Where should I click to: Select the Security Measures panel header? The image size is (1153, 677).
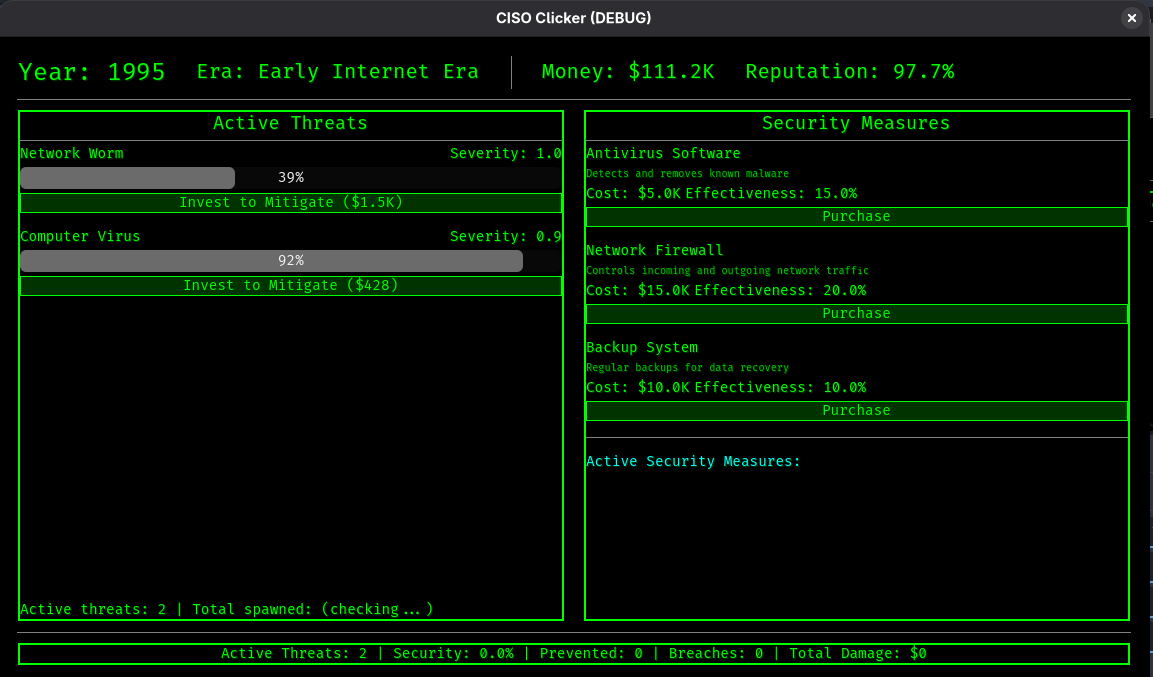[856, 124]
